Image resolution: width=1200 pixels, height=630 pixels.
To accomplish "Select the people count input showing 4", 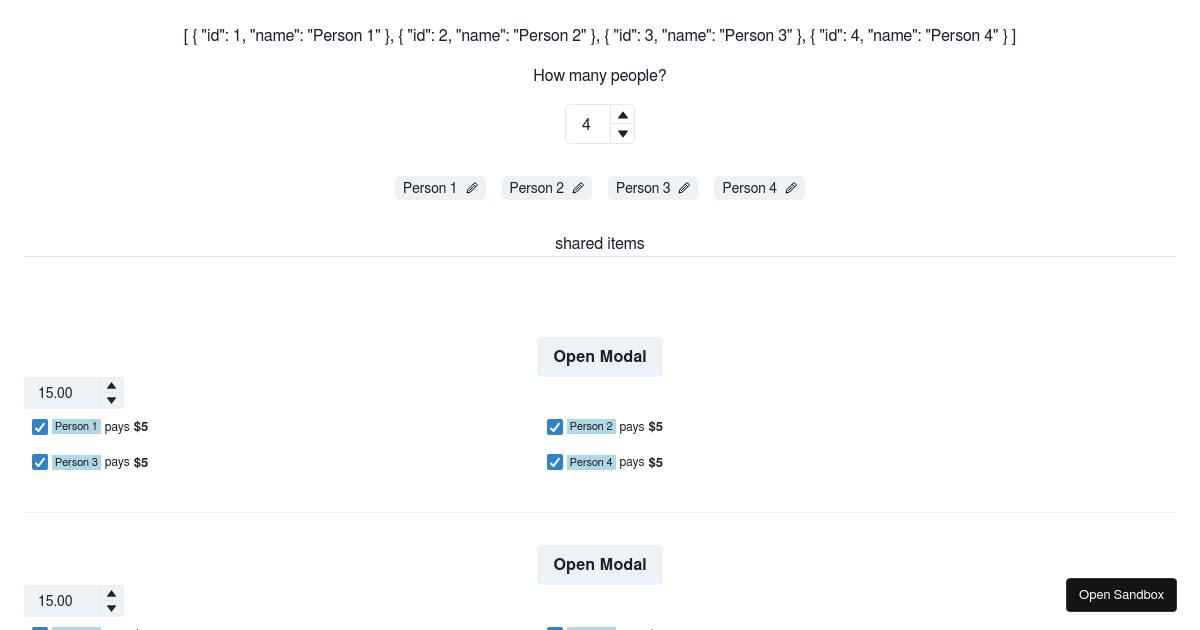I will (x=586, y=124).
